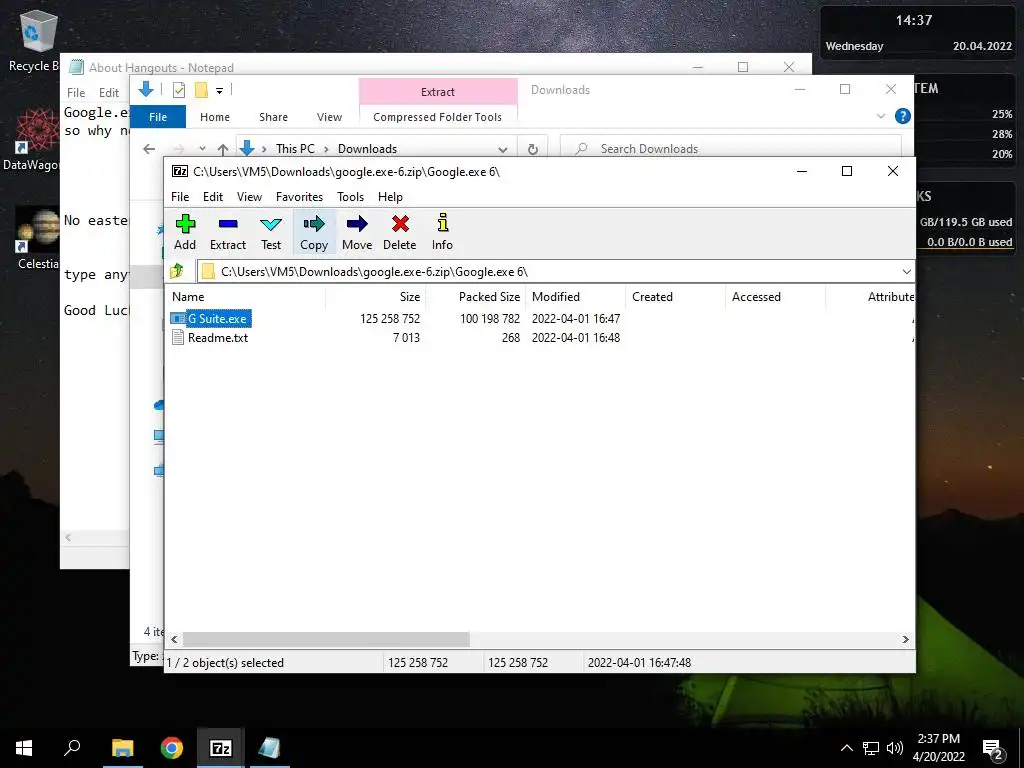1024x768 pixels.
Task: Switch to Explorer View ribbon tab
Action: pos(329,117)
